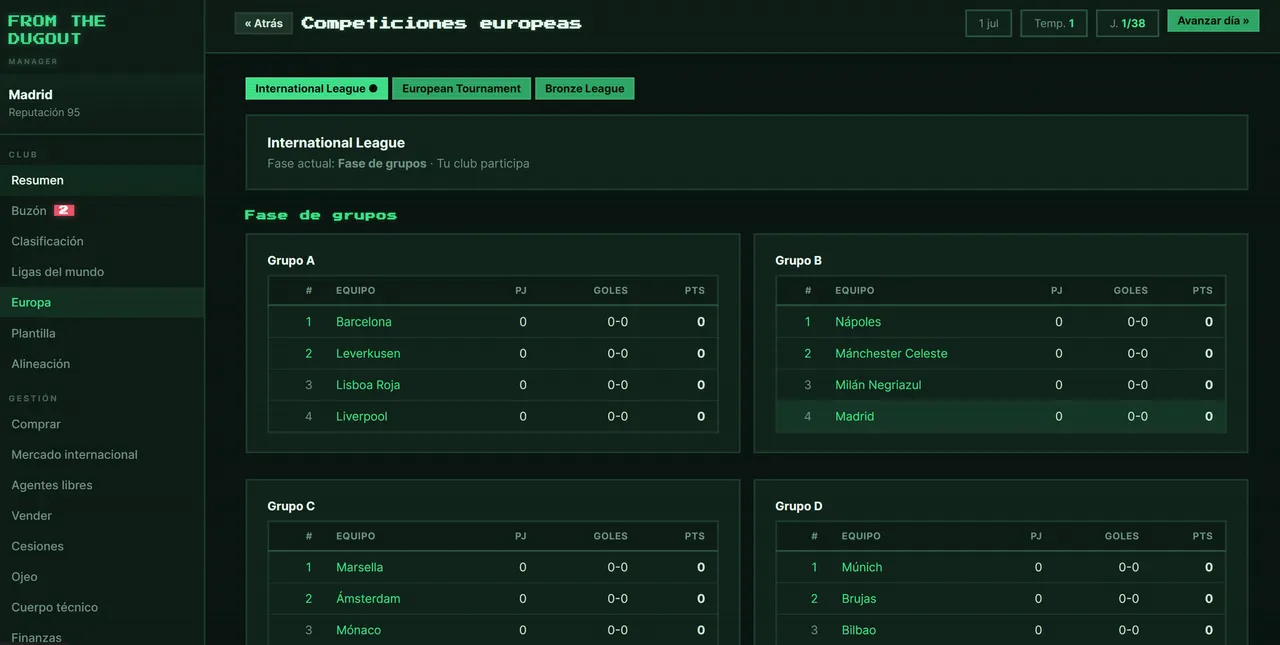Viewport: 1280px width, 645px height.
Task: Click the Madrid club name in sidebar
Action: pyautogui.click(x=30, y=94)
